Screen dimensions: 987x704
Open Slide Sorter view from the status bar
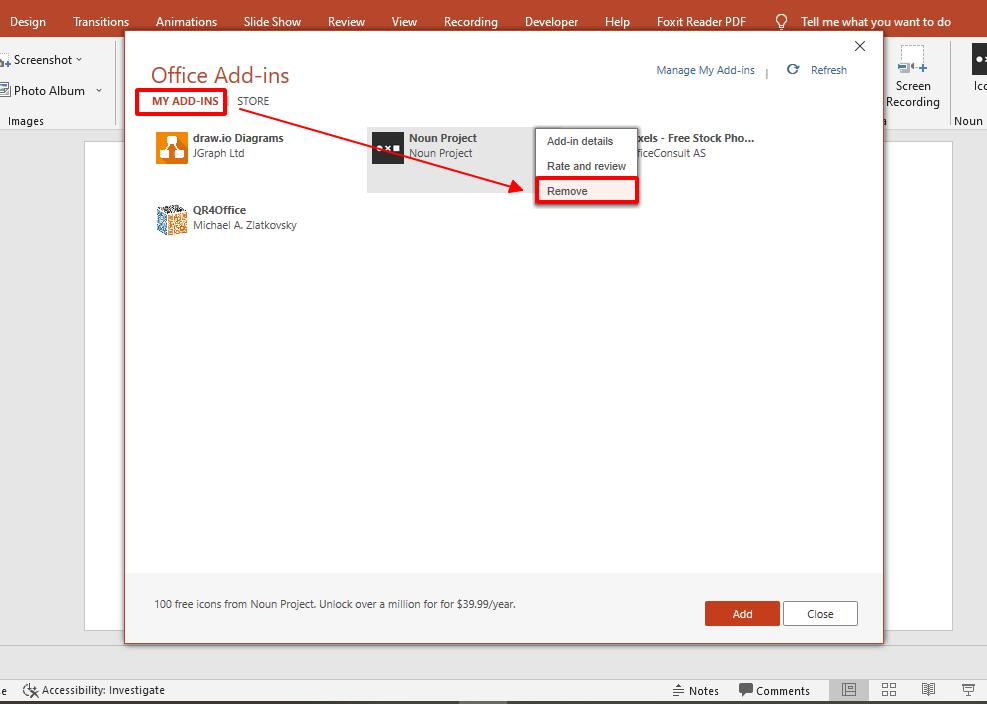pos(888,689)
